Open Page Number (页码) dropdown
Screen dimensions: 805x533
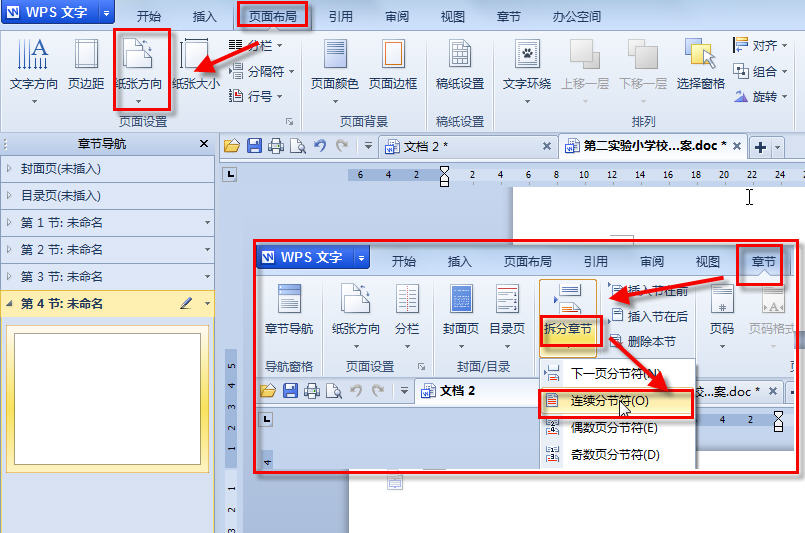point(722,316)
